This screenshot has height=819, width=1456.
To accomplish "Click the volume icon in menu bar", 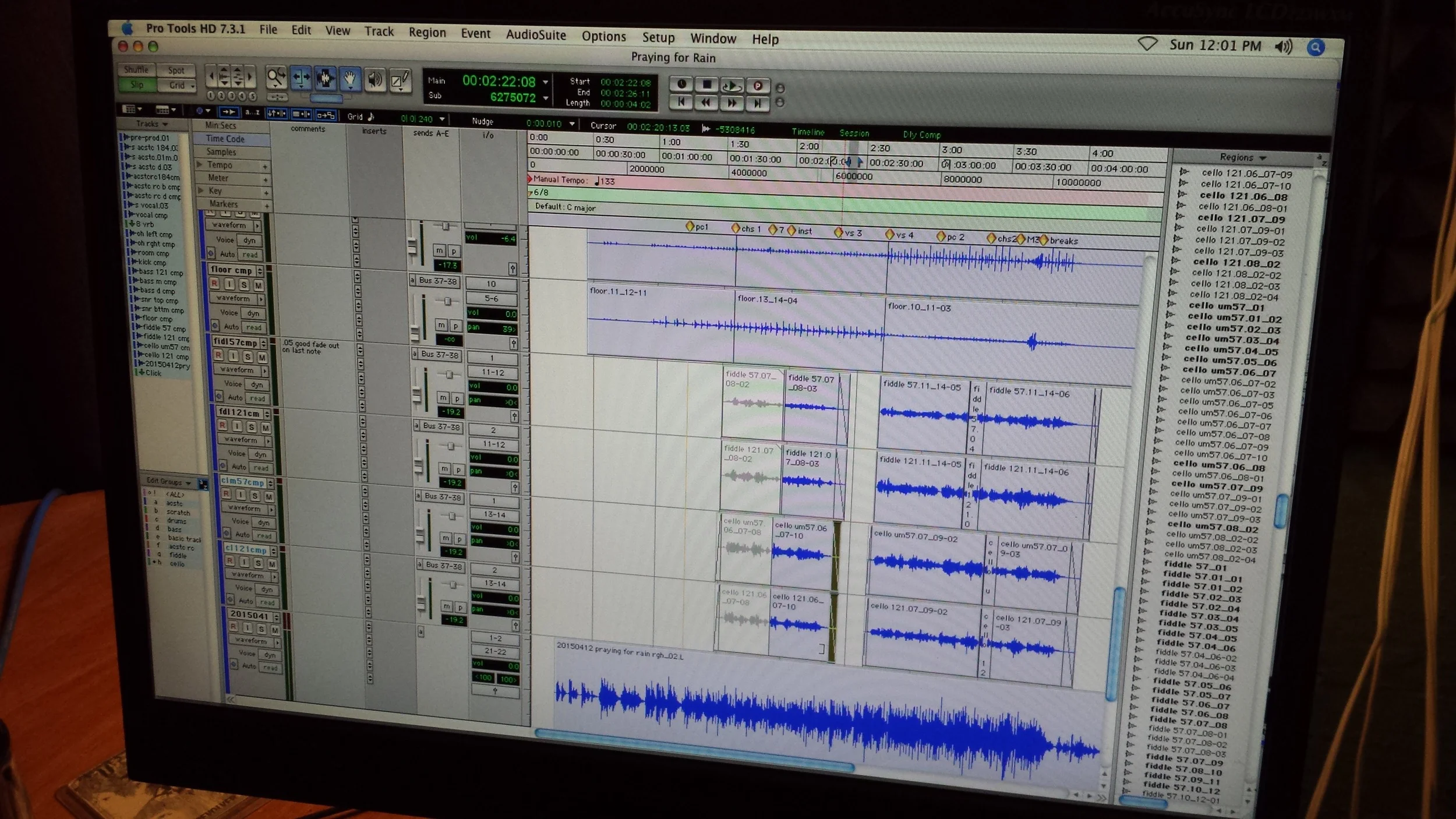I will [x=1283, y=47].
